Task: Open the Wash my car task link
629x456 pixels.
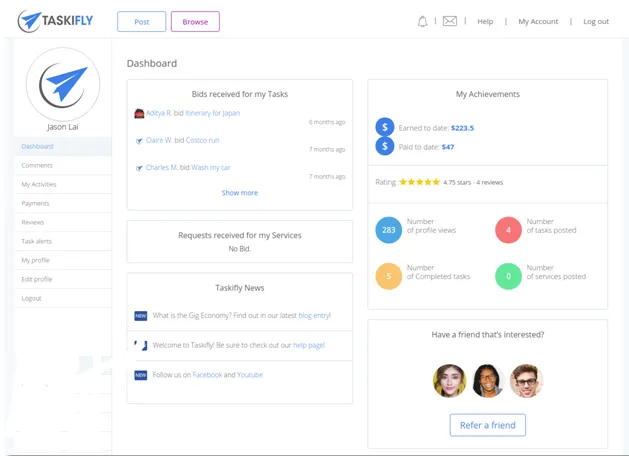Action: (211, 168)
